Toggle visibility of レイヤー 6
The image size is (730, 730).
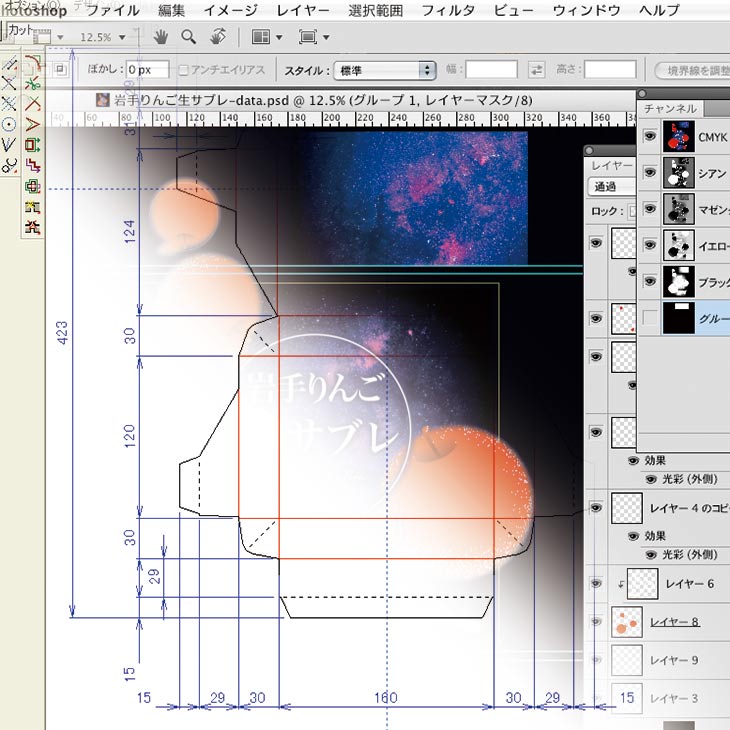596,584
